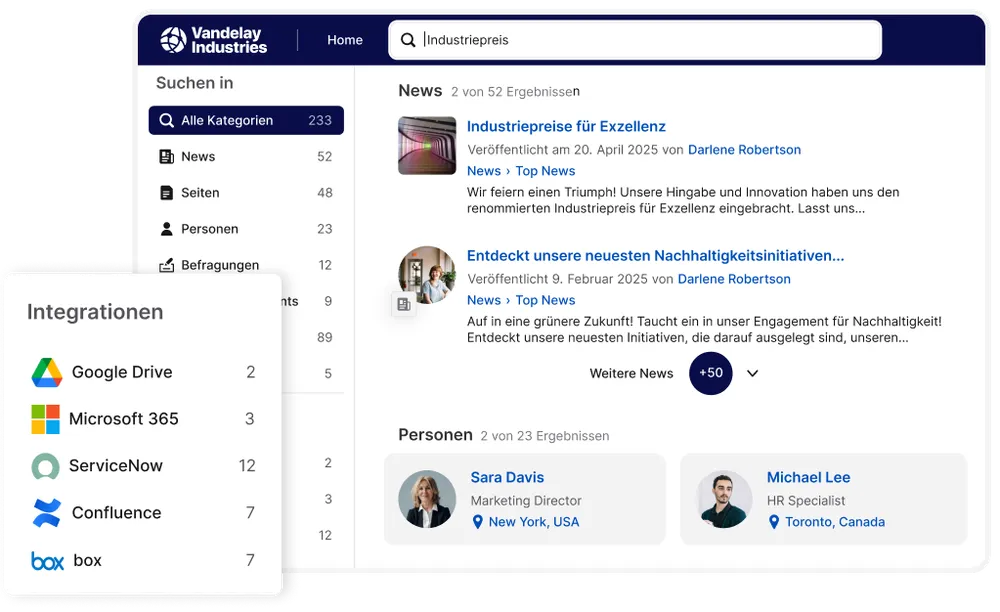
Task: Select the Google Drive integration
Action: [143, 372]
